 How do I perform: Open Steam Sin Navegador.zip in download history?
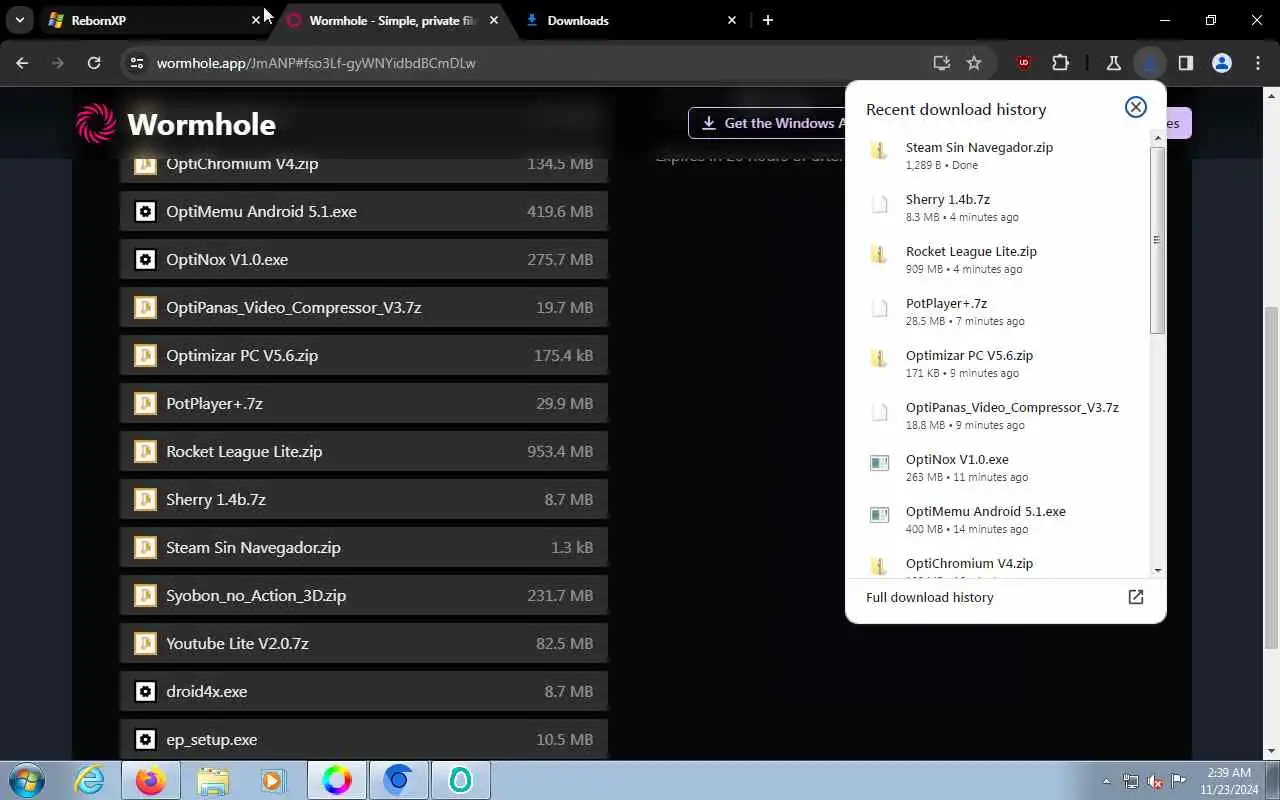(x=1000, y=155)
